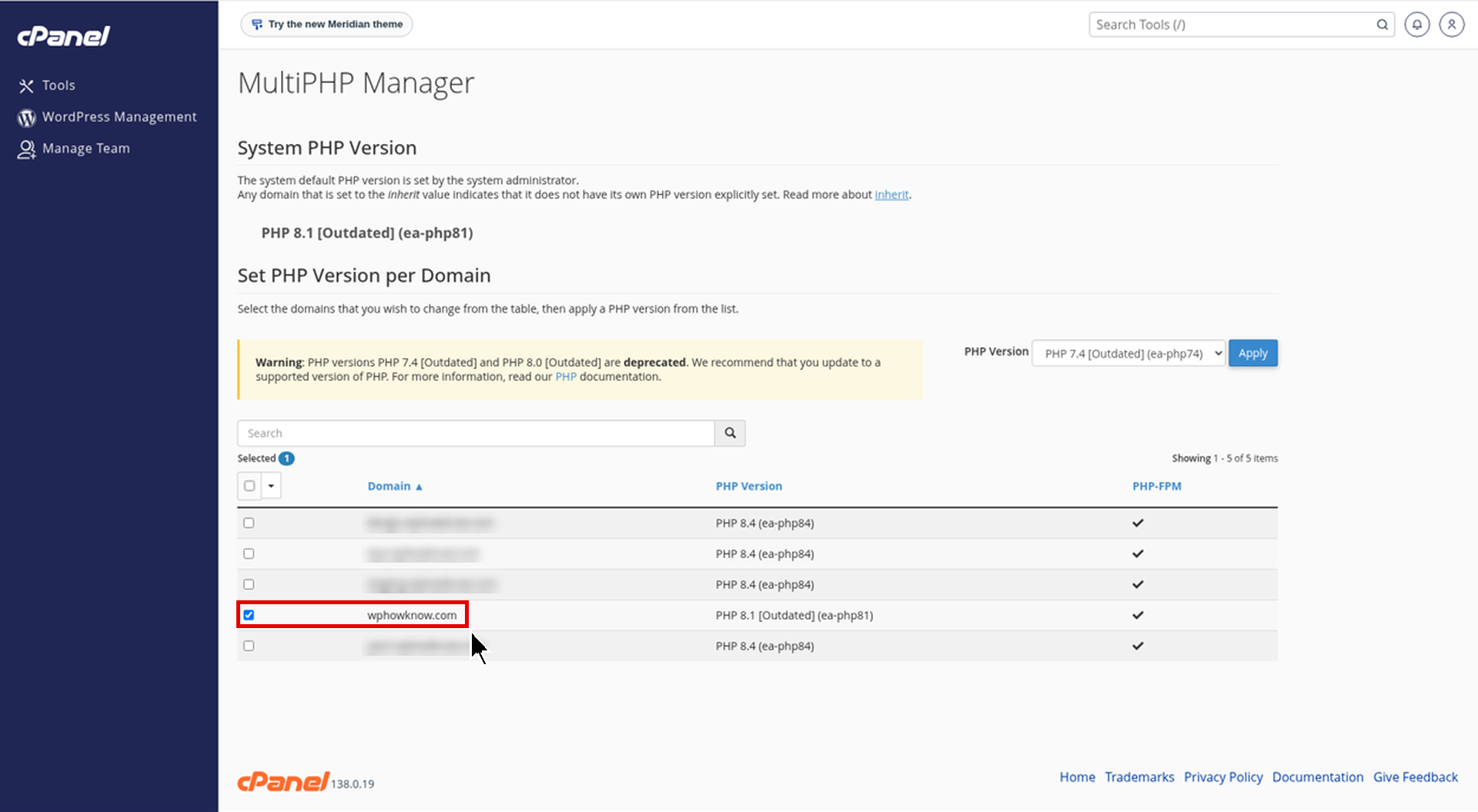Click the footer cPanel logo

click(x=283, y=781)
